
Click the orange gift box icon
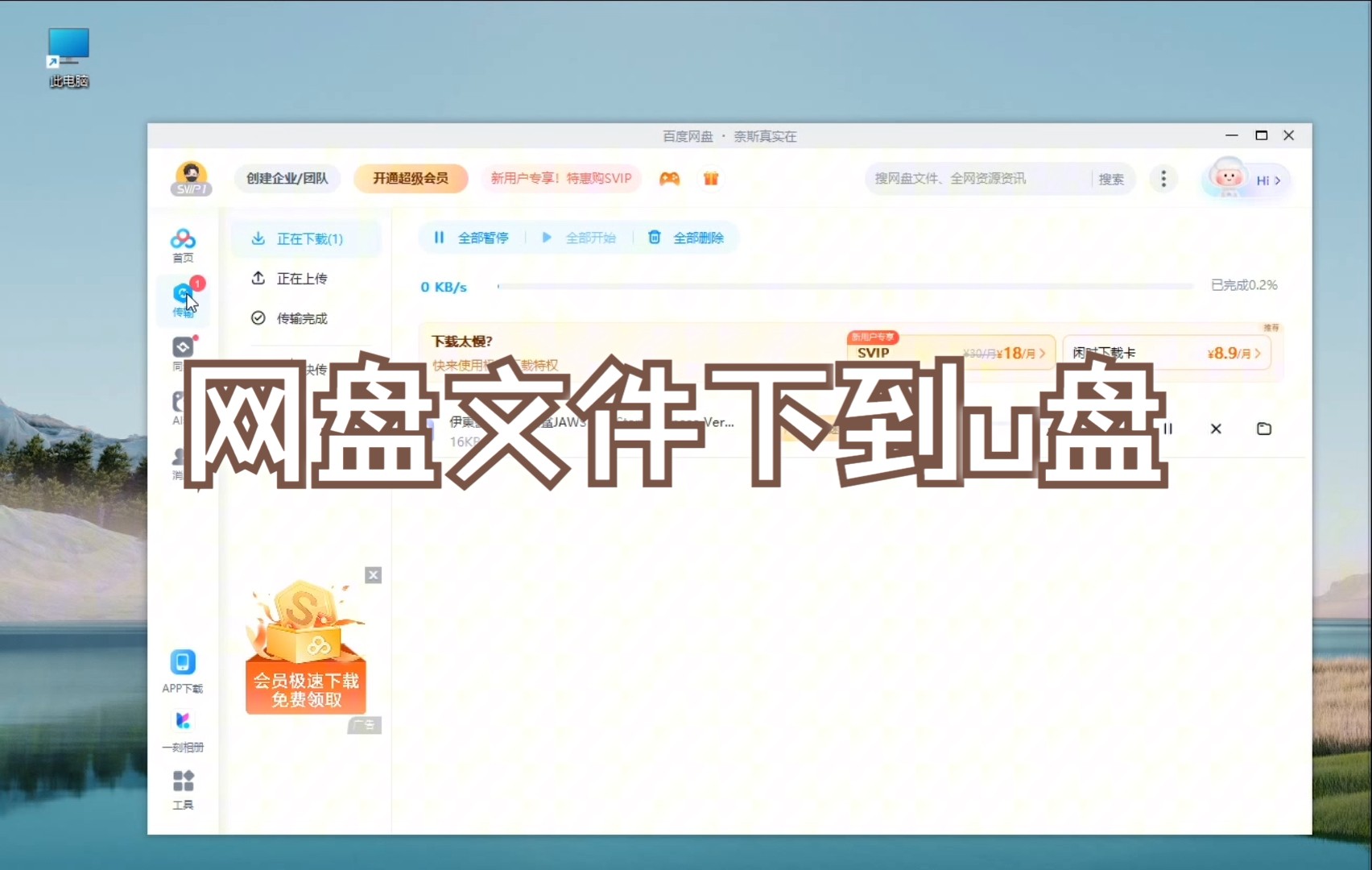tap(710, 179)
